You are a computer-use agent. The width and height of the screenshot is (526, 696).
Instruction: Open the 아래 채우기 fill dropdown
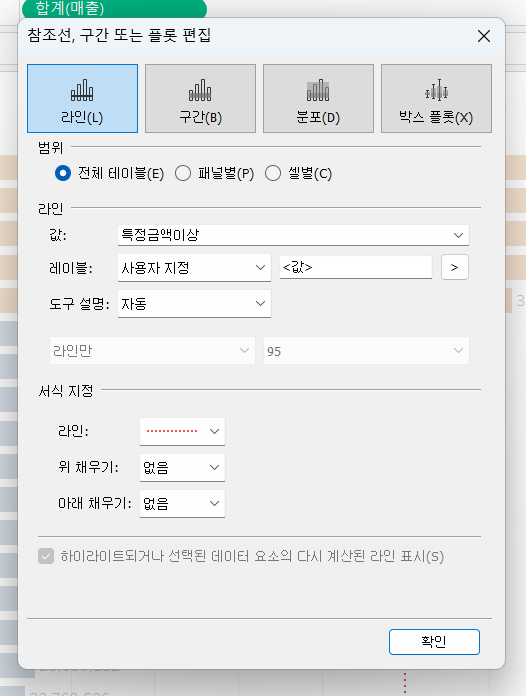click(182, 503)
